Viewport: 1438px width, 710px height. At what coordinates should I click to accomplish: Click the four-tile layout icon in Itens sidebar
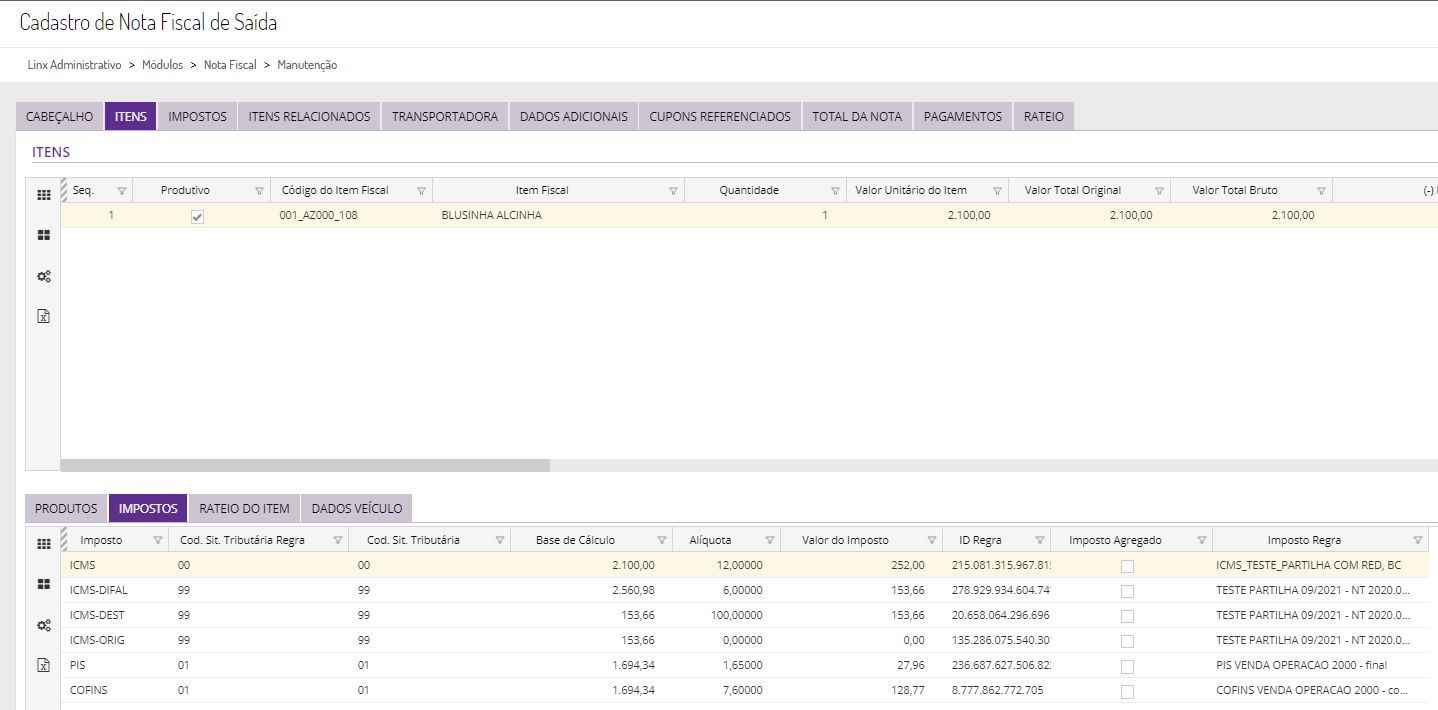coord(43,235)
